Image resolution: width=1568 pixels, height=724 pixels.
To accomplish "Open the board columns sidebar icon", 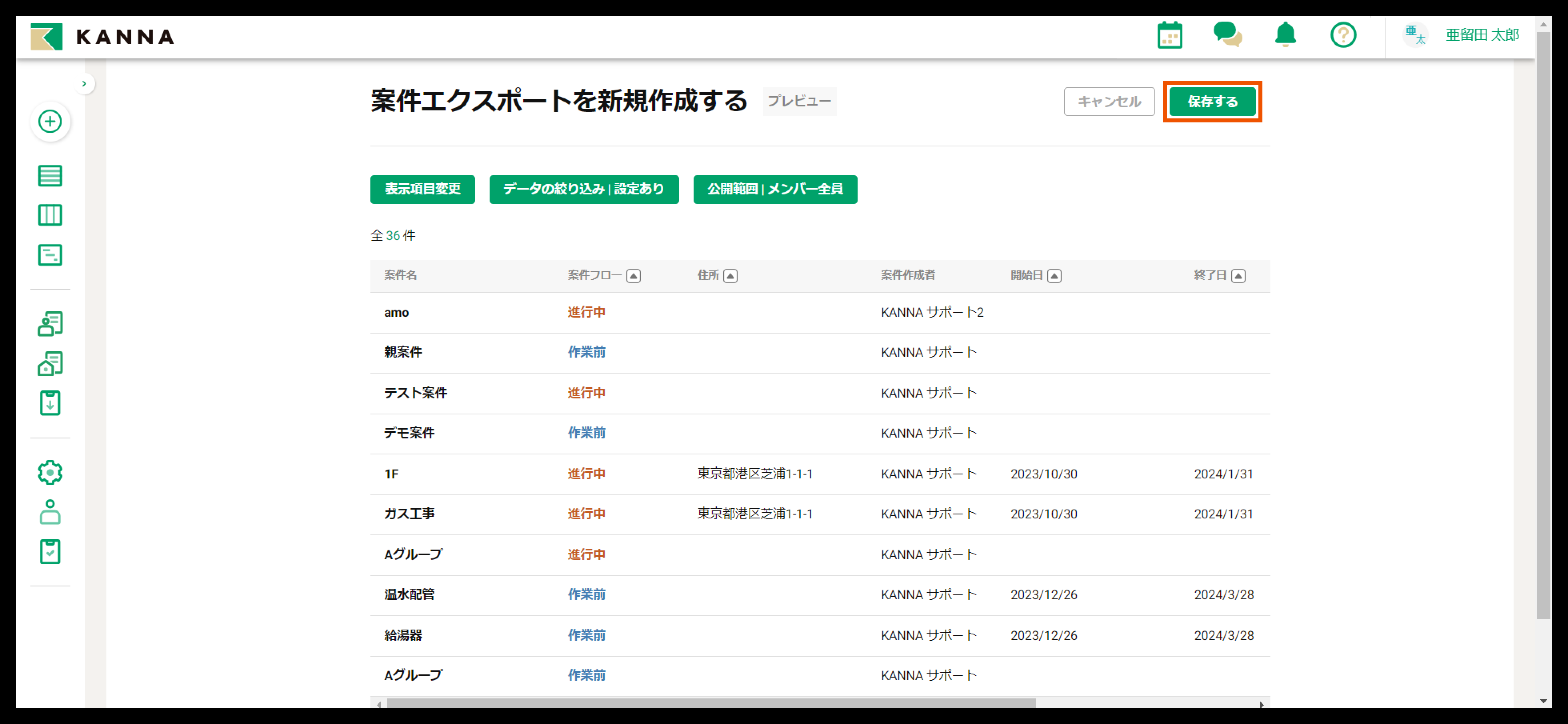I will click(x=50, y=215).
